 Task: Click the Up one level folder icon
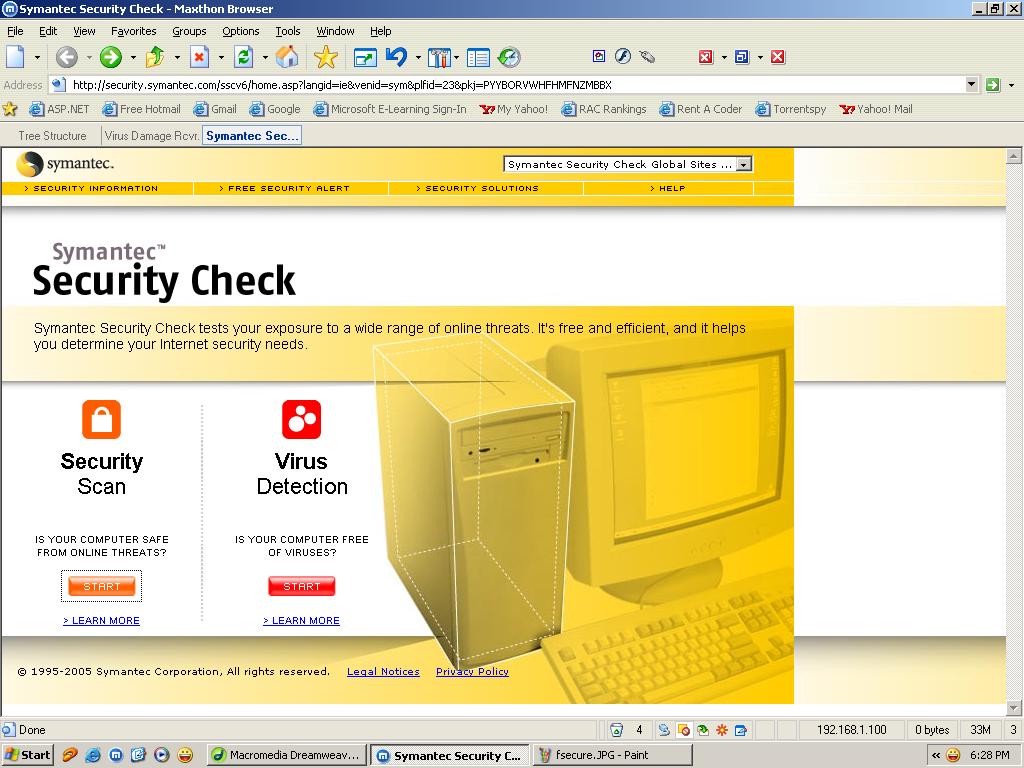pos(155,57)
